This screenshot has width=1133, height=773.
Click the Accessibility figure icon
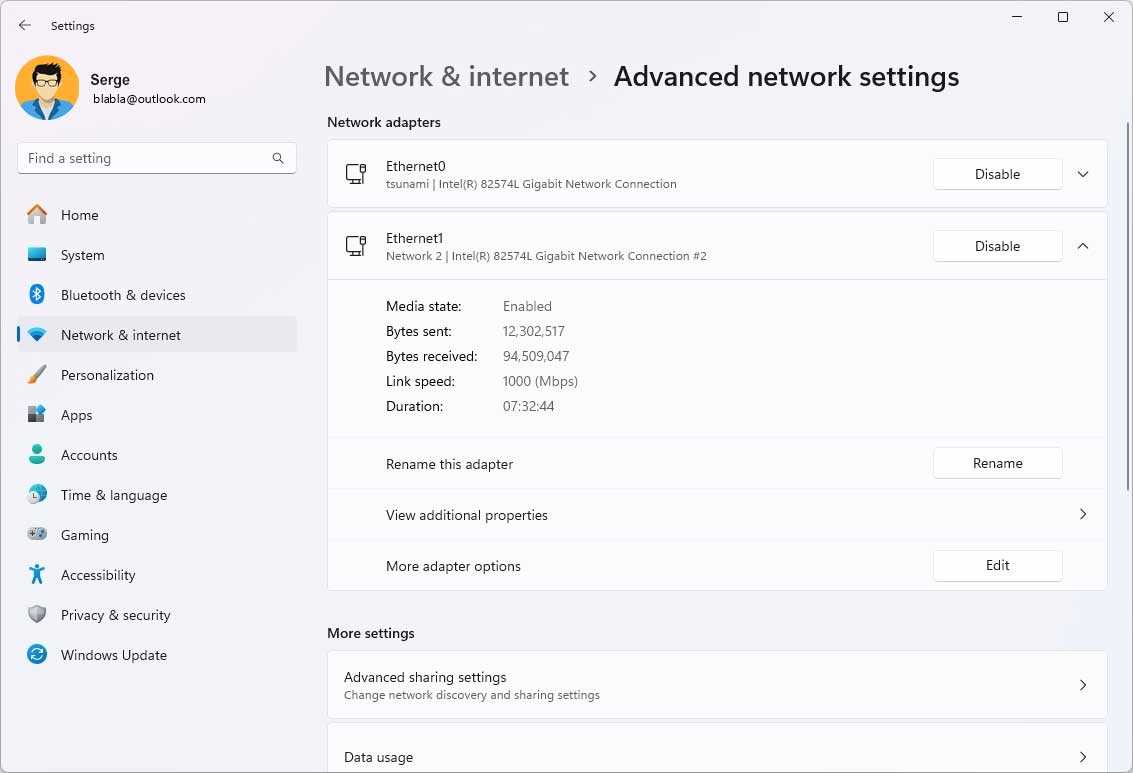[x=37, y=575]
